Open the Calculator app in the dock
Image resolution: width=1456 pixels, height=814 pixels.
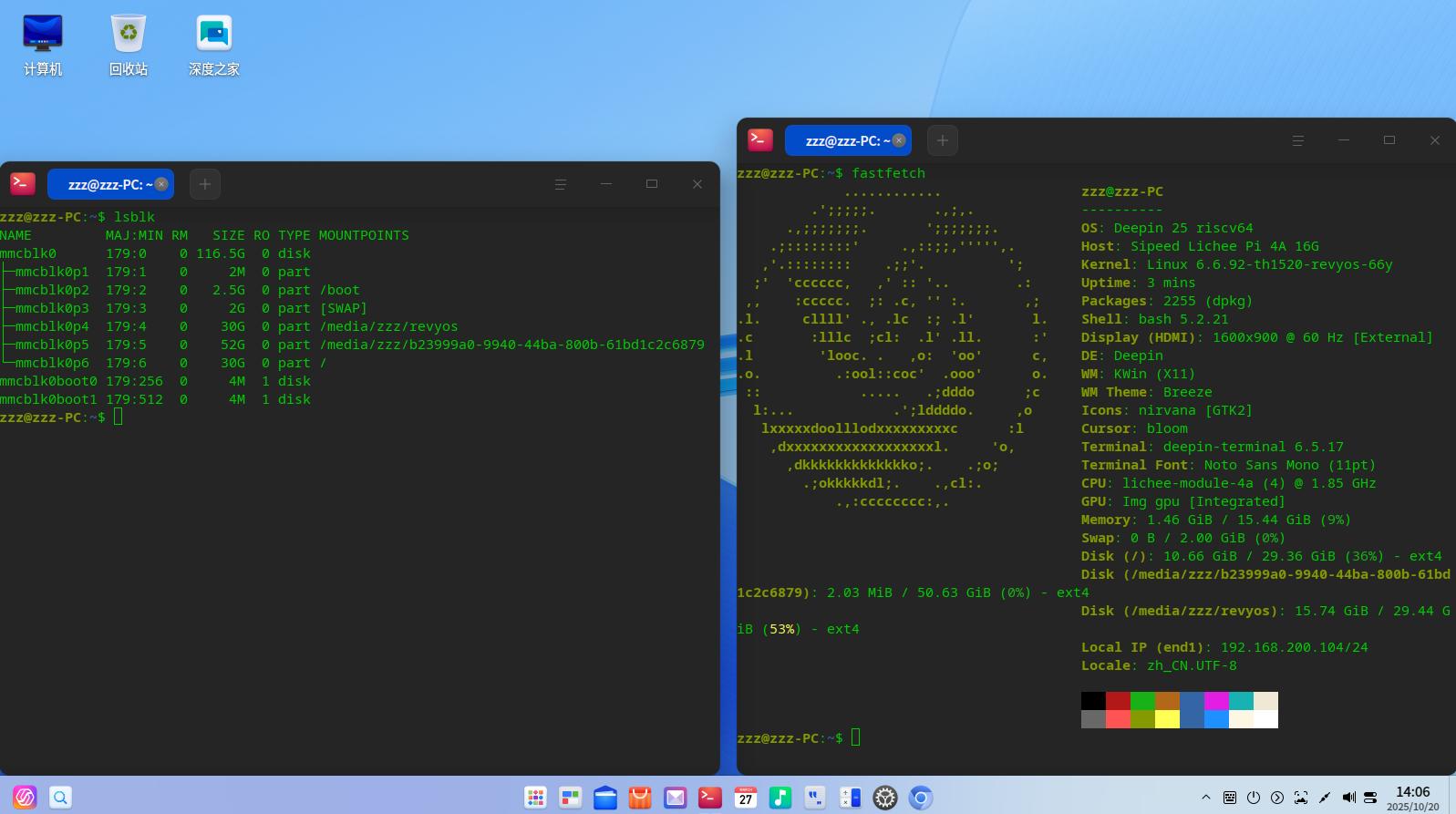(x=850, y=798)
